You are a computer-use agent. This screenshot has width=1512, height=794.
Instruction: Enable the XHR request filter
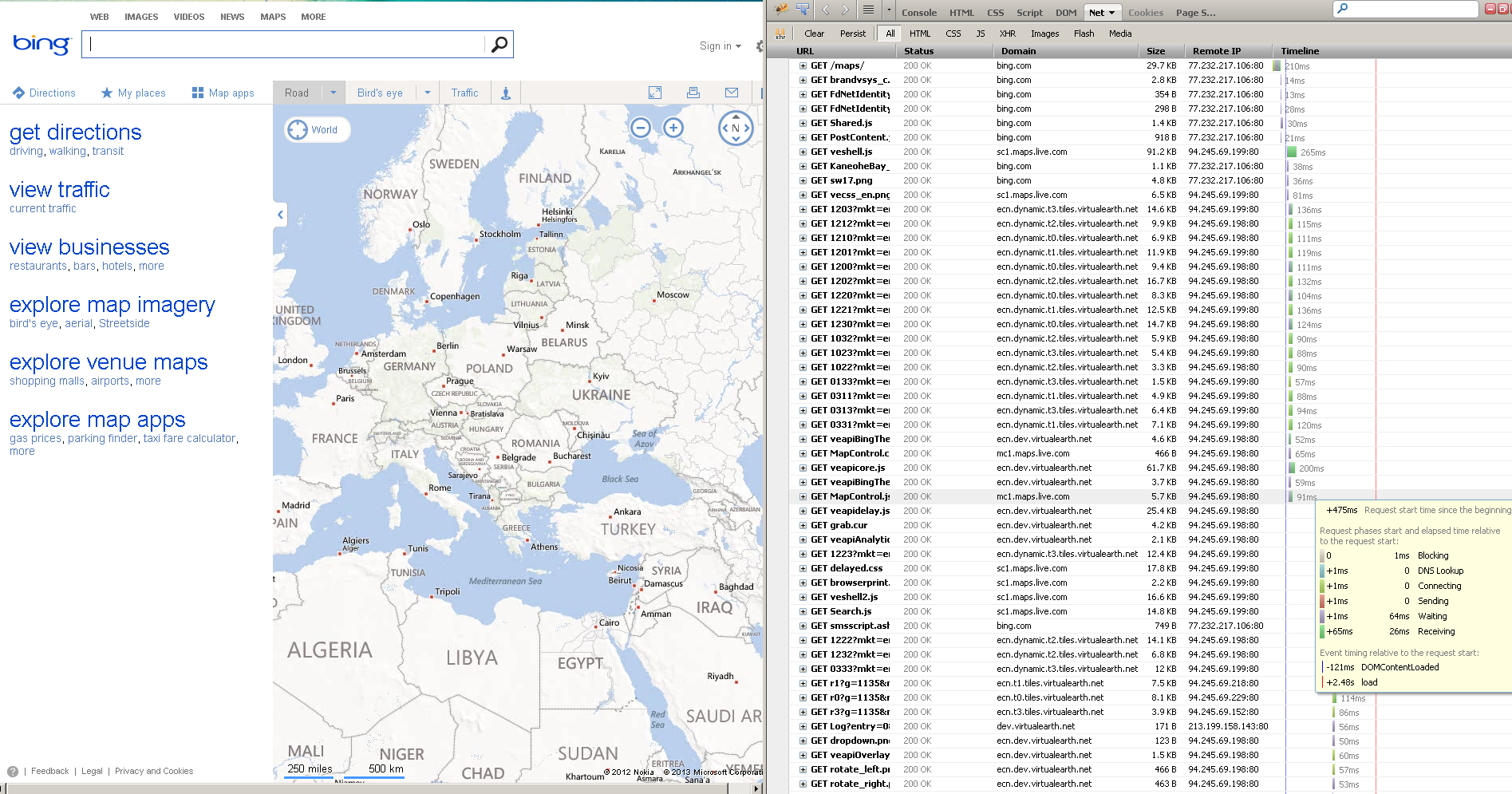pyautogui.click(x=1007, y=34)
